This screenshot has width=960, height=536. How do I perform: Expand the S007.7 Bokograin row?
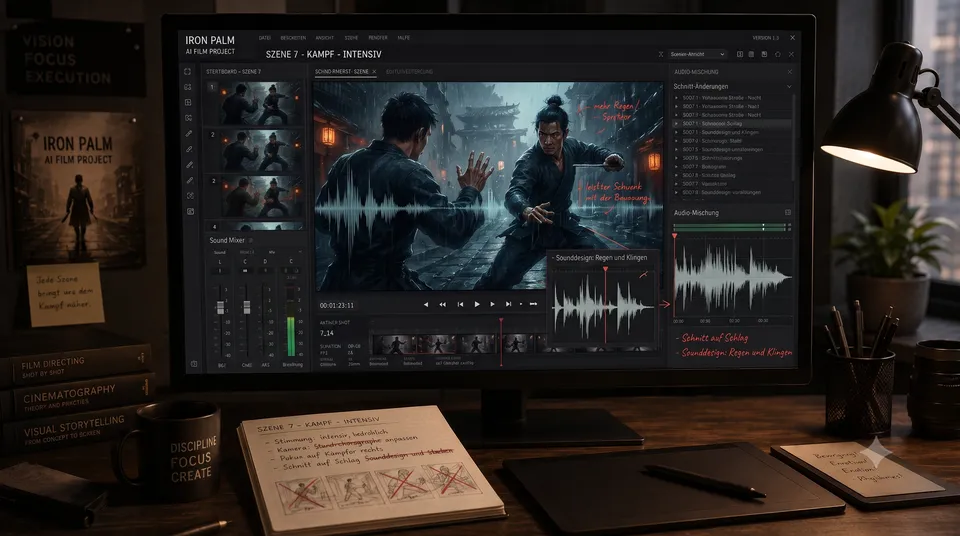[x=677, y=167]
